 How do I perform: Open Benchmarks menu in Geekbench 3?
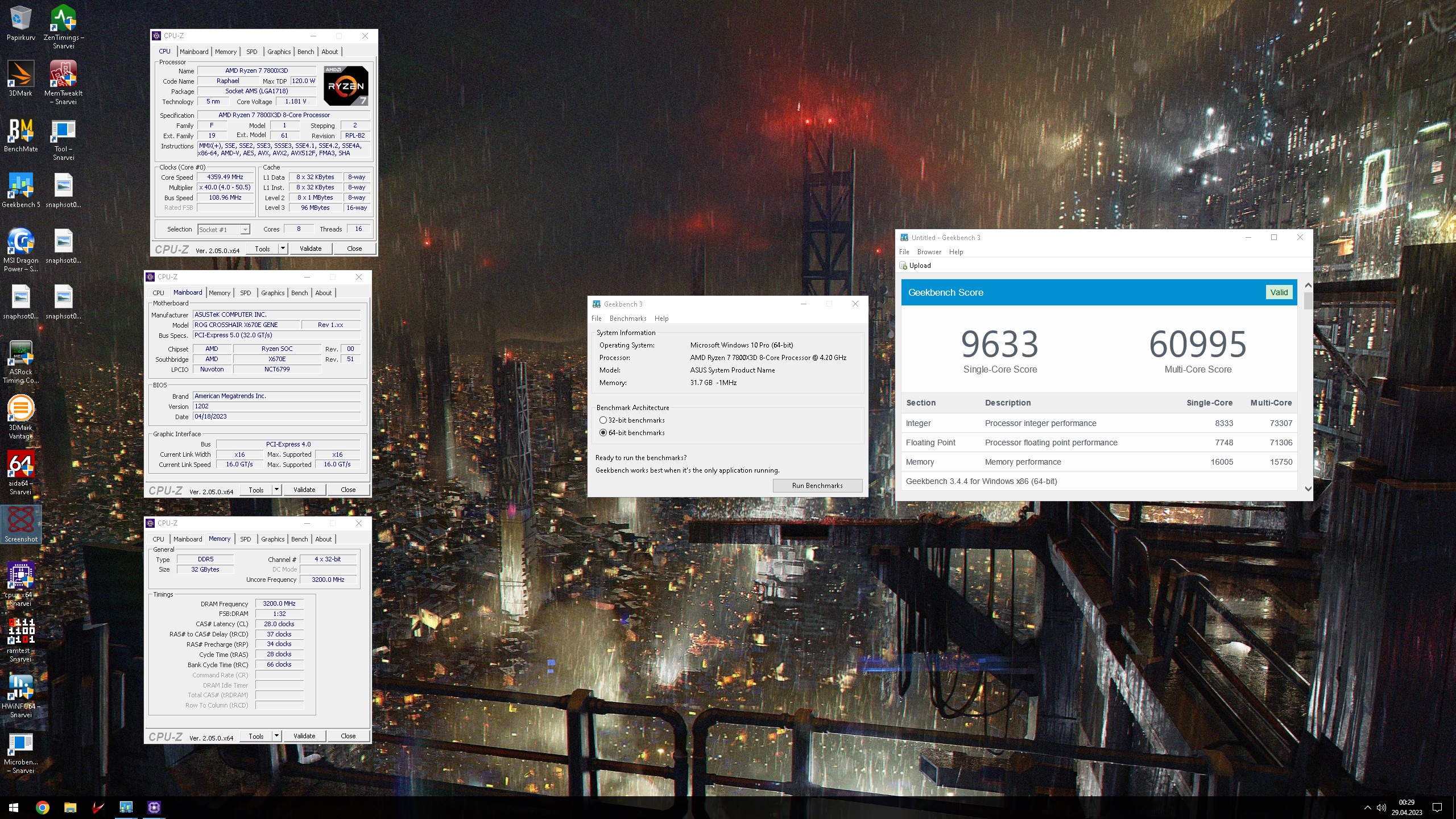point(628,318)
